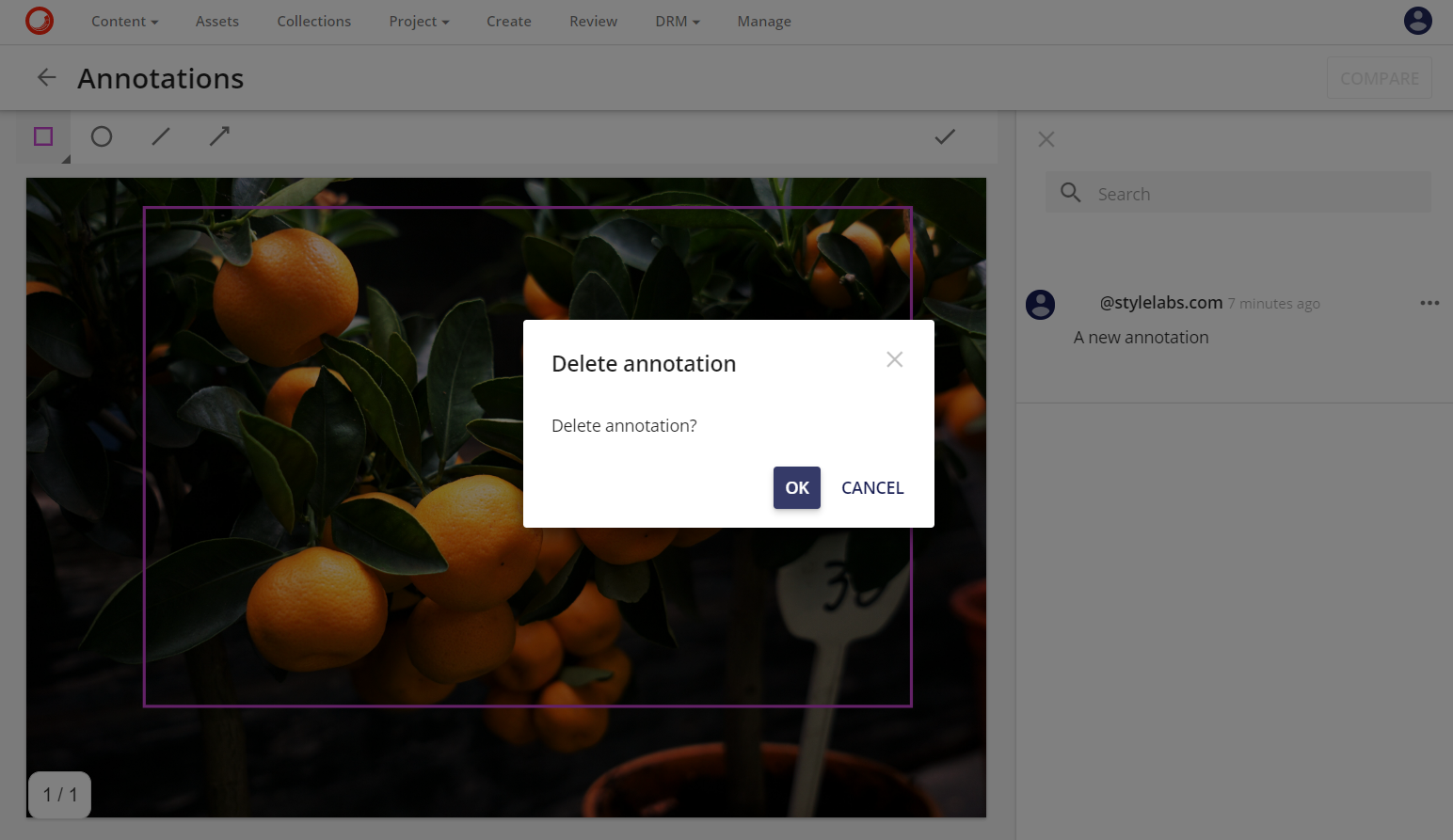Viewport: 1453px width, 840px height.
Task: Expand the DRM dropdown
Action: pos(677,21)
